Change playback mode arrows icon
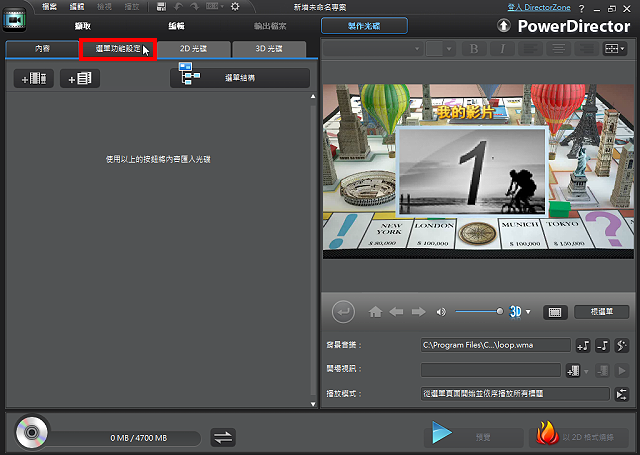Image resolution: width=640 pixels, height=455 pixels. pos(622,394)
